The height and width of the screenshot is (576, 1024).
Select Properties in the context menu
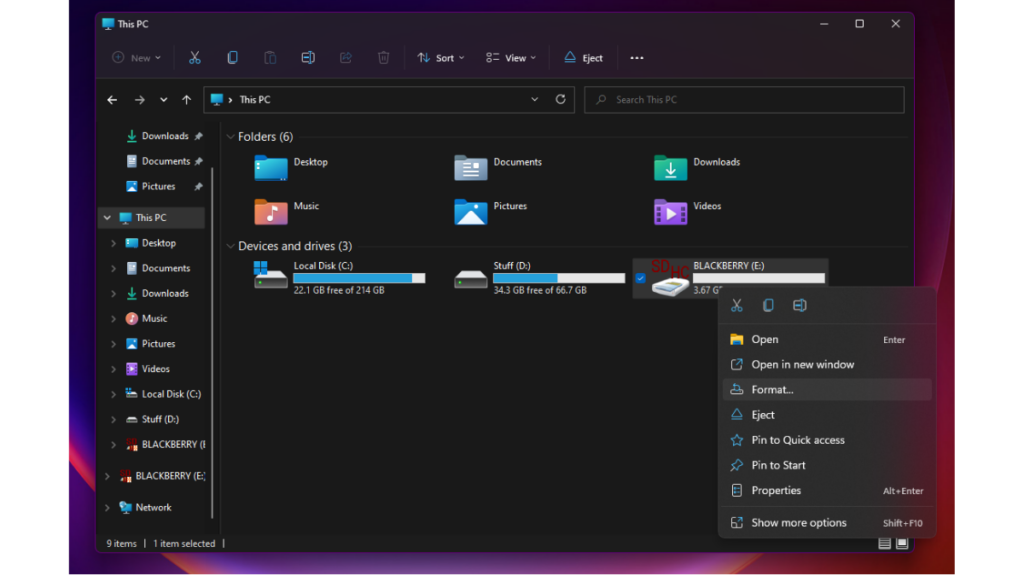point(776,490)
